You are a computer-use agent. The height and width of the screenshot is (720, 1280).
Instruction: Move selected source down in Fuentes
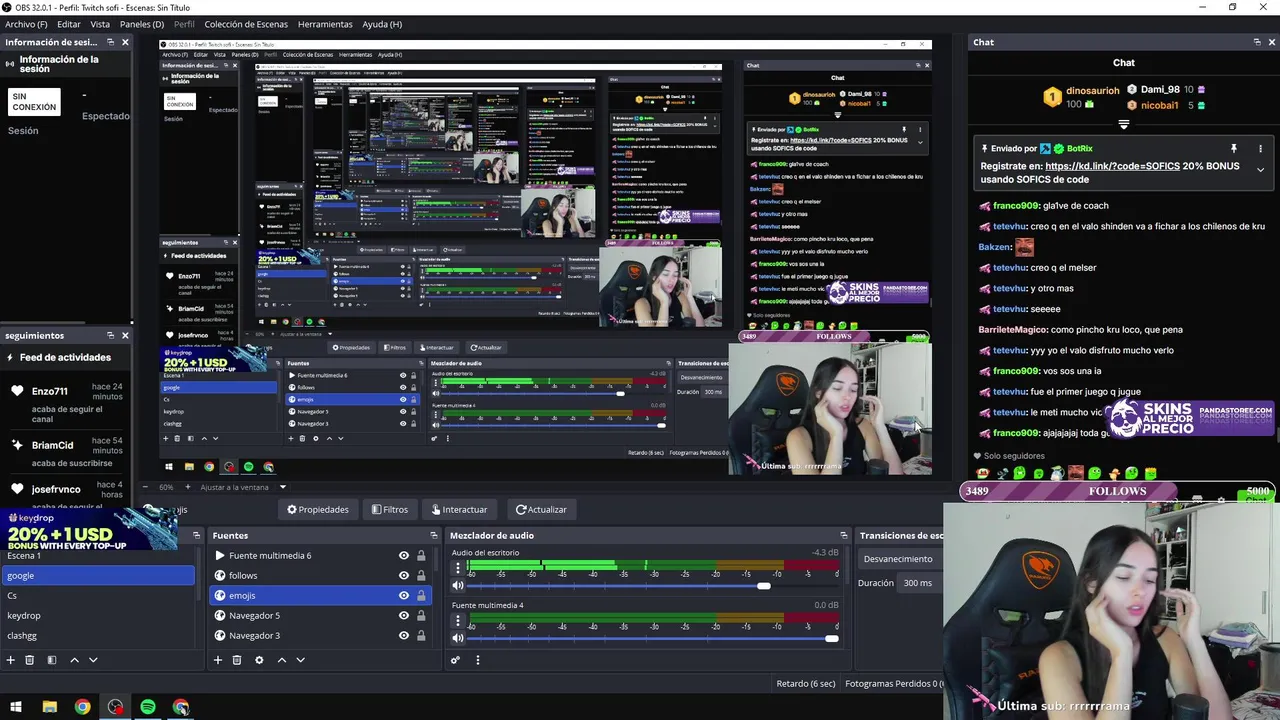(300, 660)
